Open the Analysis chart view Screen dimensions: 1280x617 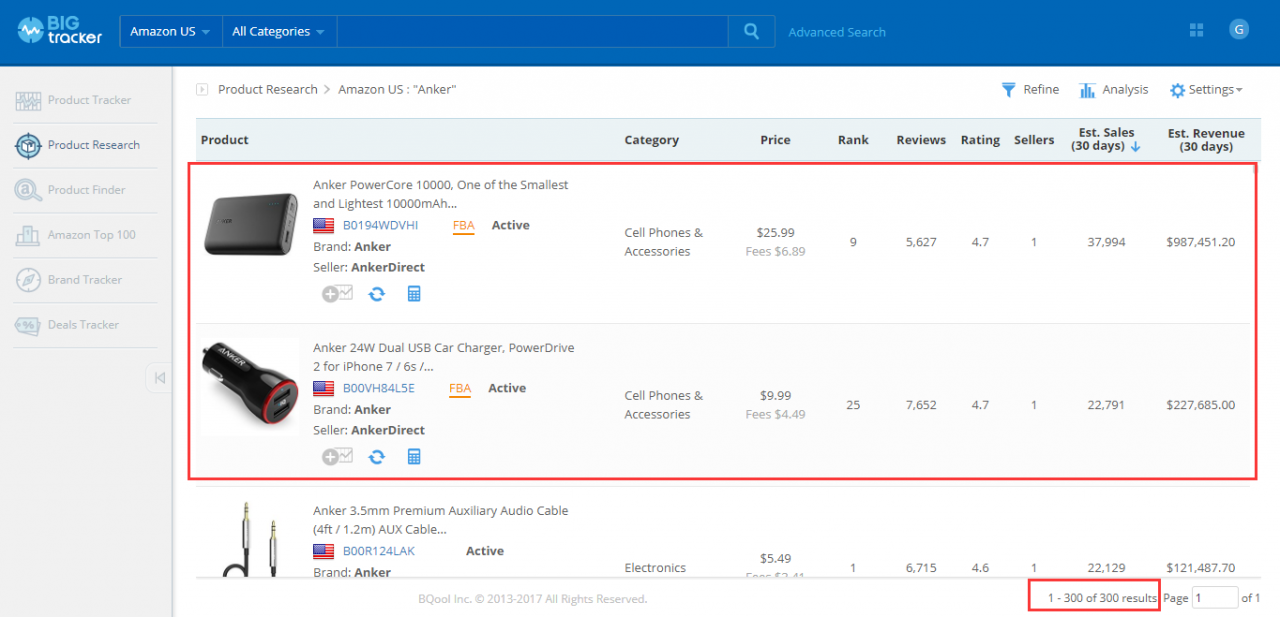pyautogui.click(x=1114, y=90)
